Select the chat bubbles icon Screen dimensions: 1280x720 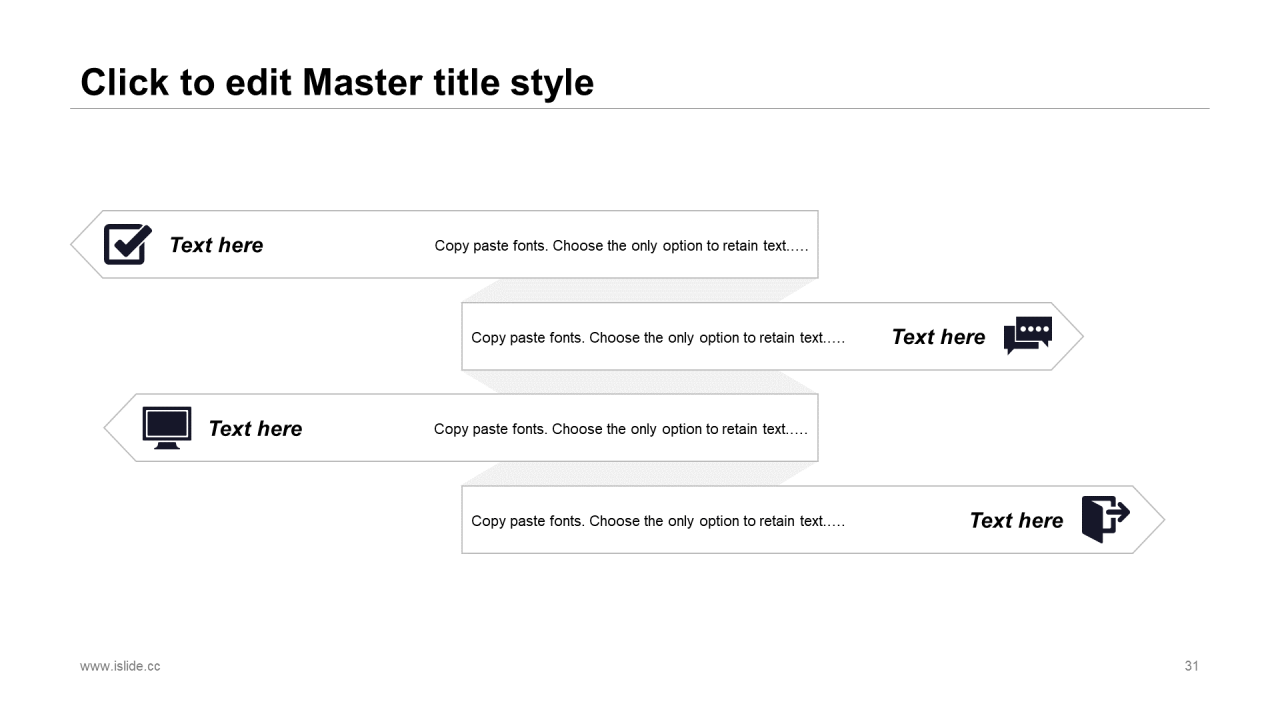tap(1028, 336)
